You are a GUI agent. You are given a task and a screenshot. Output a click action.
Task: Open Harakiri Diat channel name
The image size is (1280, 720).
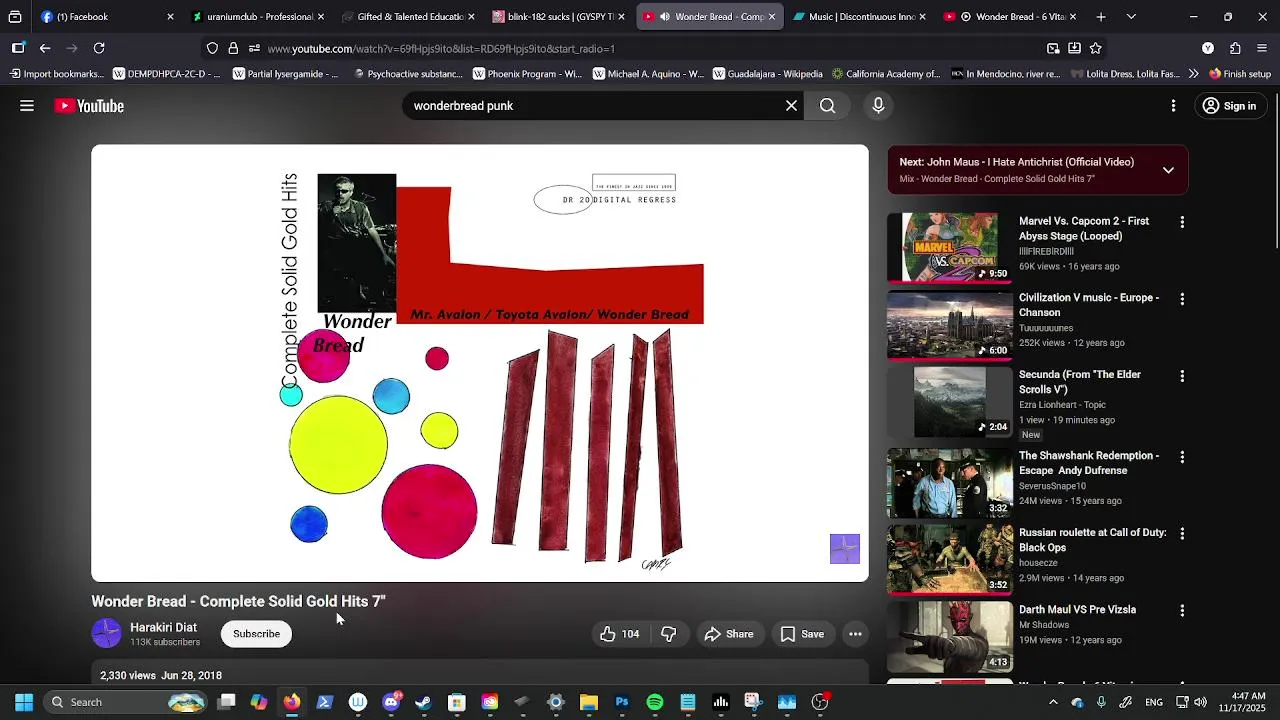point(163,627)
